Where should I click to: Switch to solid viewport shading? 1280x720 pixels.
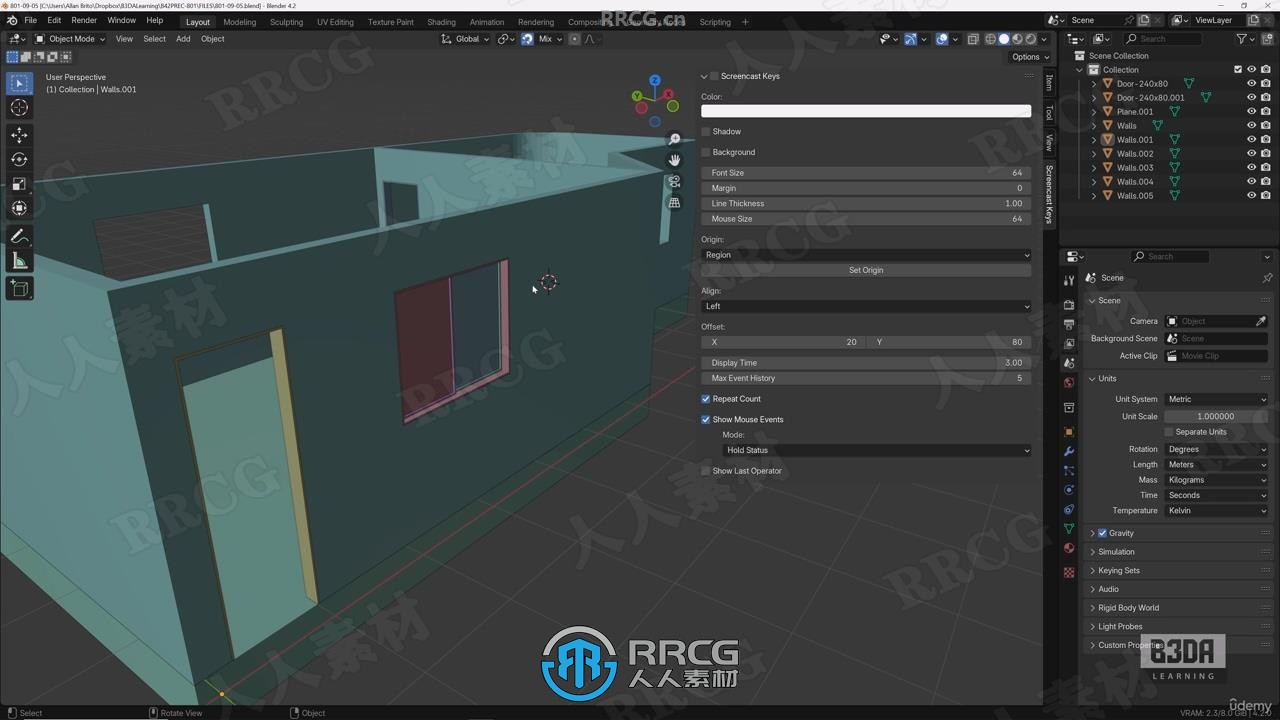click(1004, 39)
